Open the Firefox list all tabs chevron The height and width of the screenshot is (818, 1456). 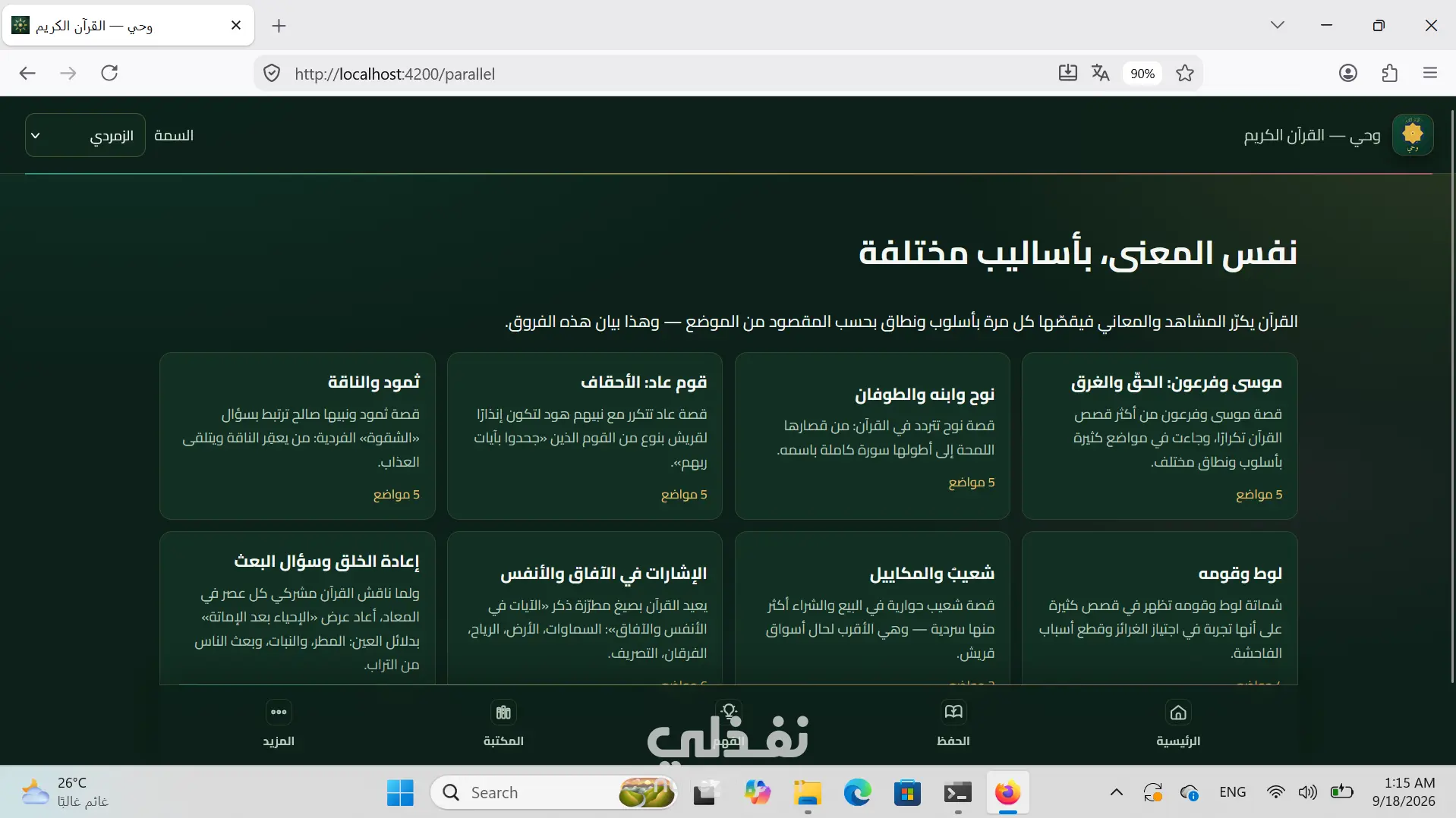pyautogui.click(x=1278, y=25)
